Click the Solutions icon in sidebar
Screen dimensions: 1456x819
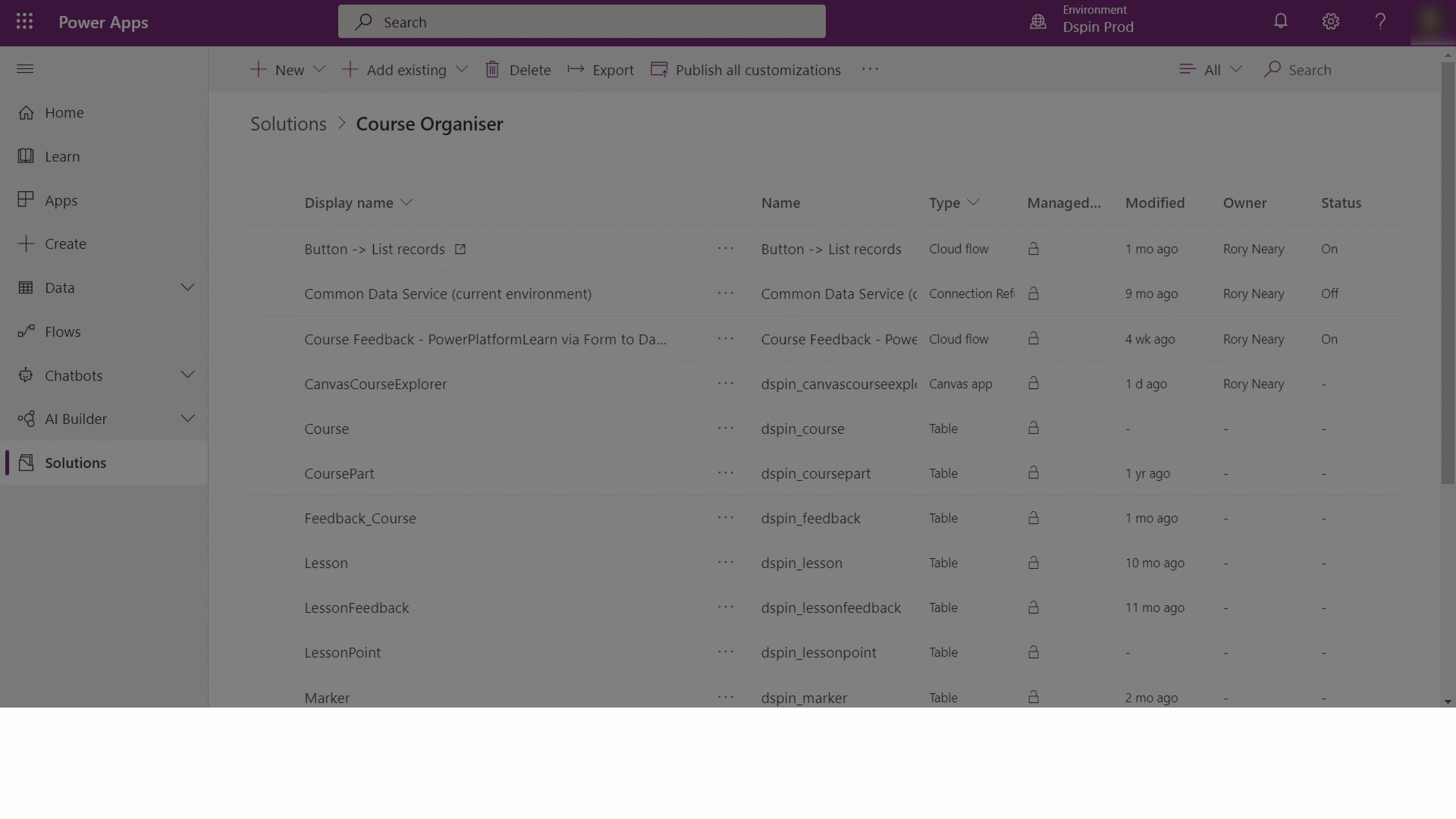pyautogui.click(x=24, y=462)
